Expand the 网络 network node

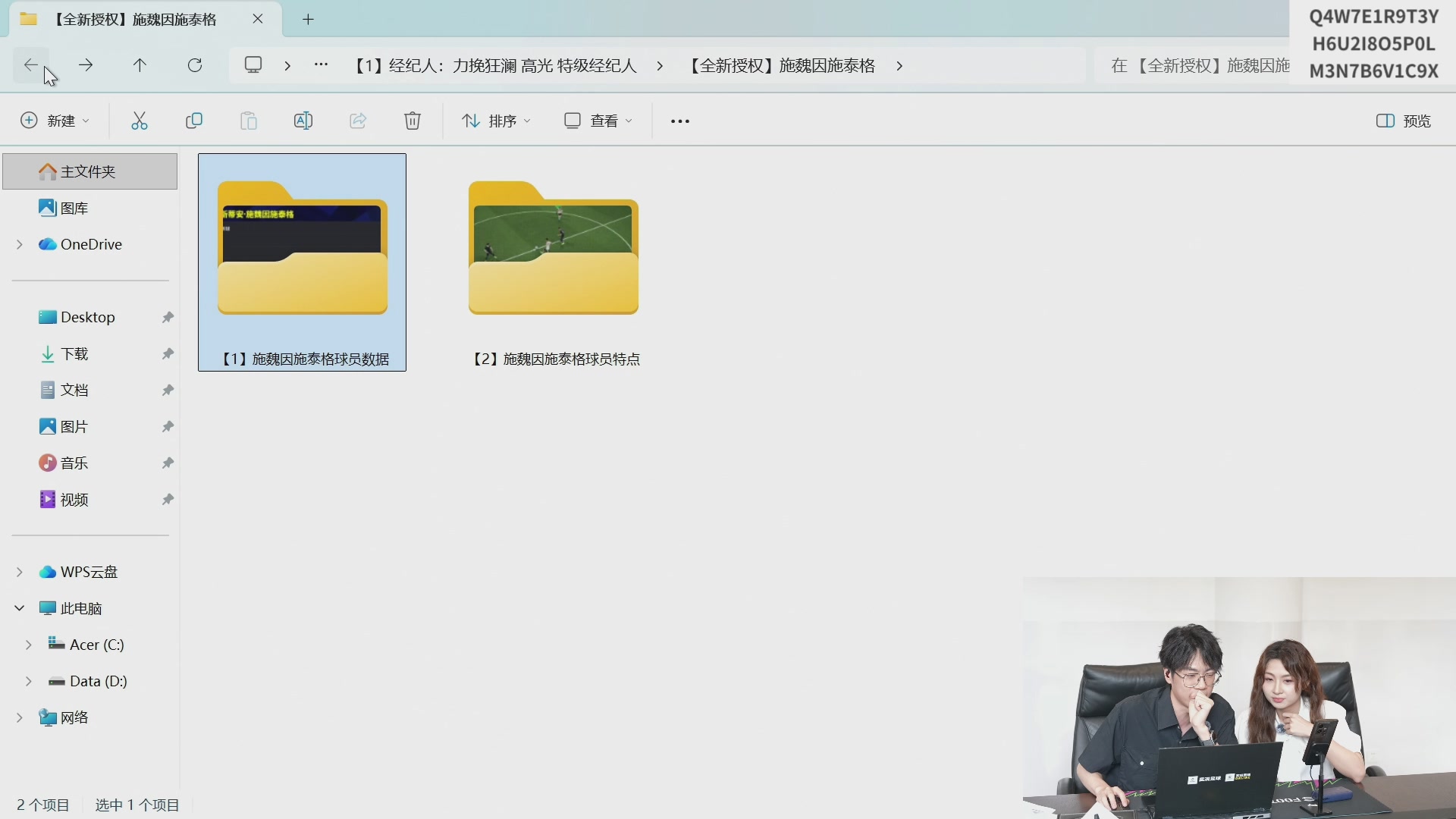click(x=20, y=717)
